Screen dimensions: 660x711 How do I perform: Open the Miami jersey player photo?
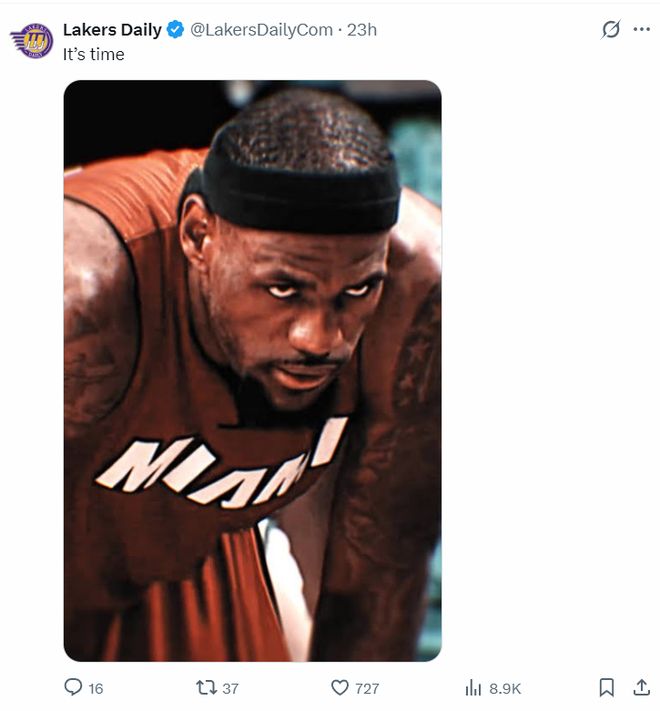[x=252, y=370]
